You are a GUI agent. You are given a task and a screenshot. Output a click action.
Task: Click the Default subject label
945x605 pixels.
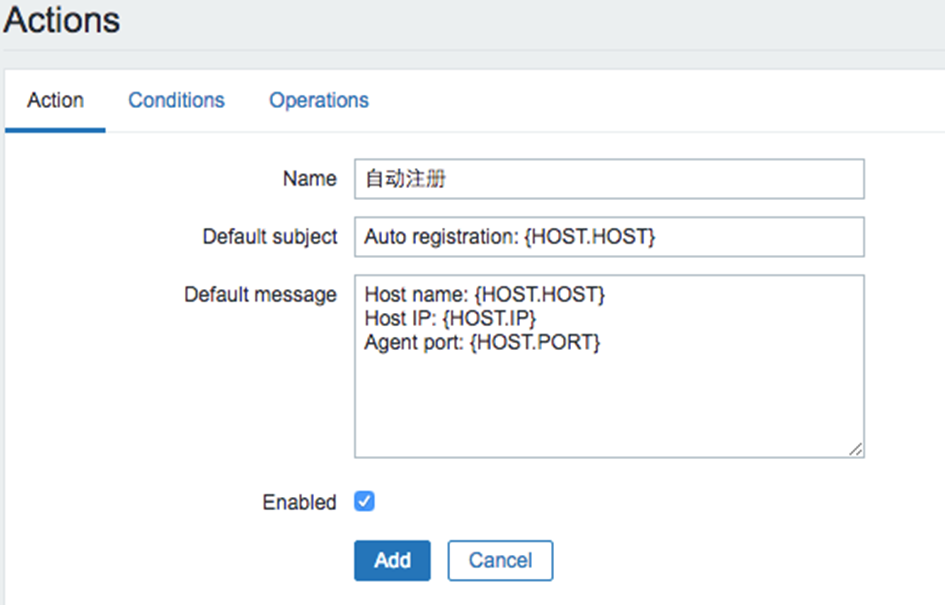pyautogui.click(x=270, y=236)
